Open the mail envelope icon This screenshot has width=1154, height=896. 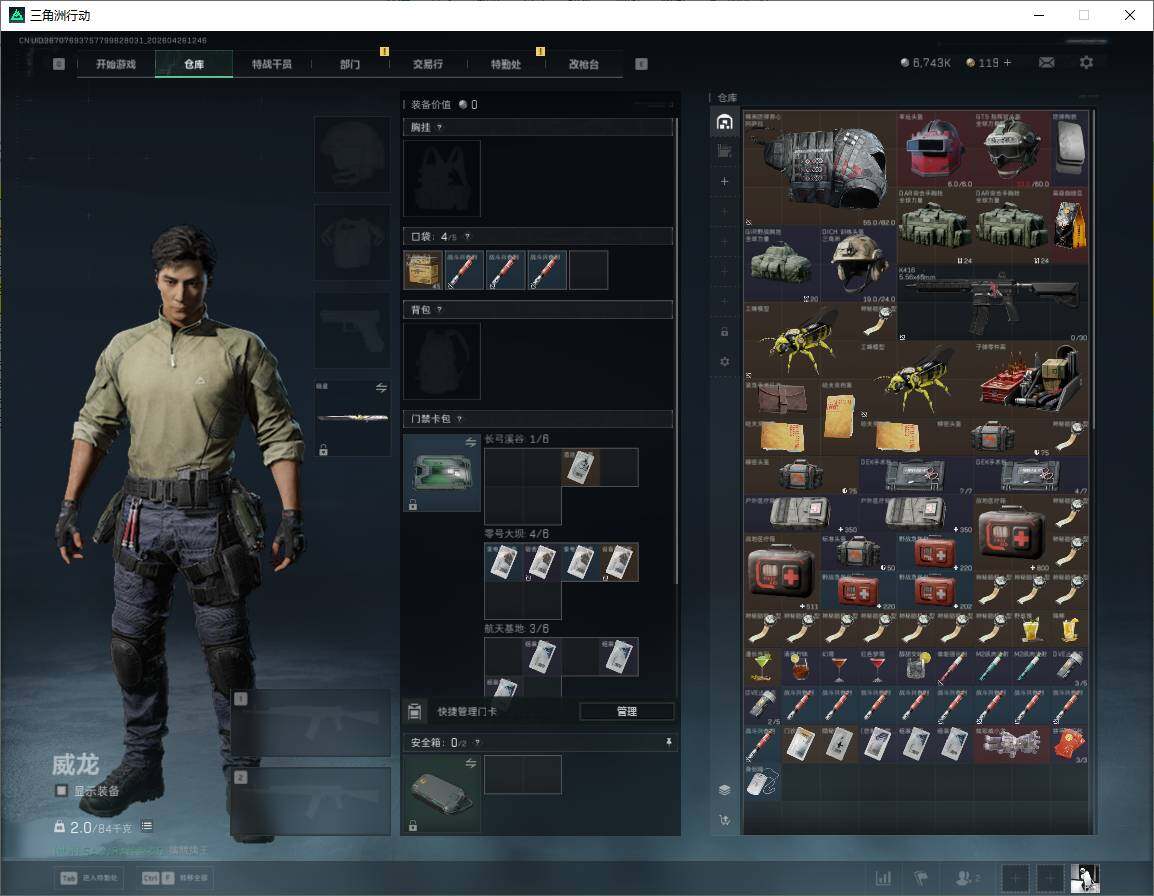click(x=1046, y=63)
